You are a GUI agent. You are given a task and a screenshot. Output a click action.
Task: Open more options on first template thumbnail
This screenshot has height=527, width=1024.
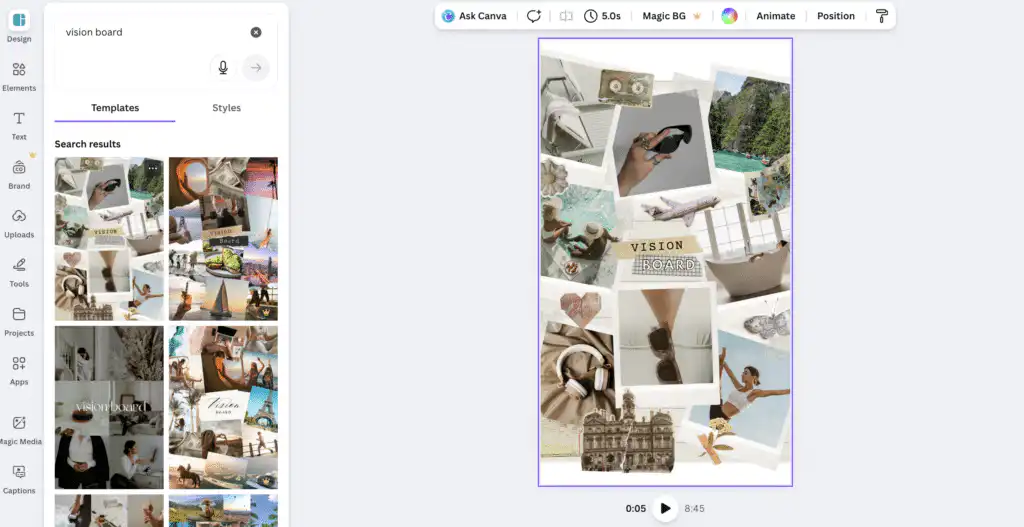point(153,168)
